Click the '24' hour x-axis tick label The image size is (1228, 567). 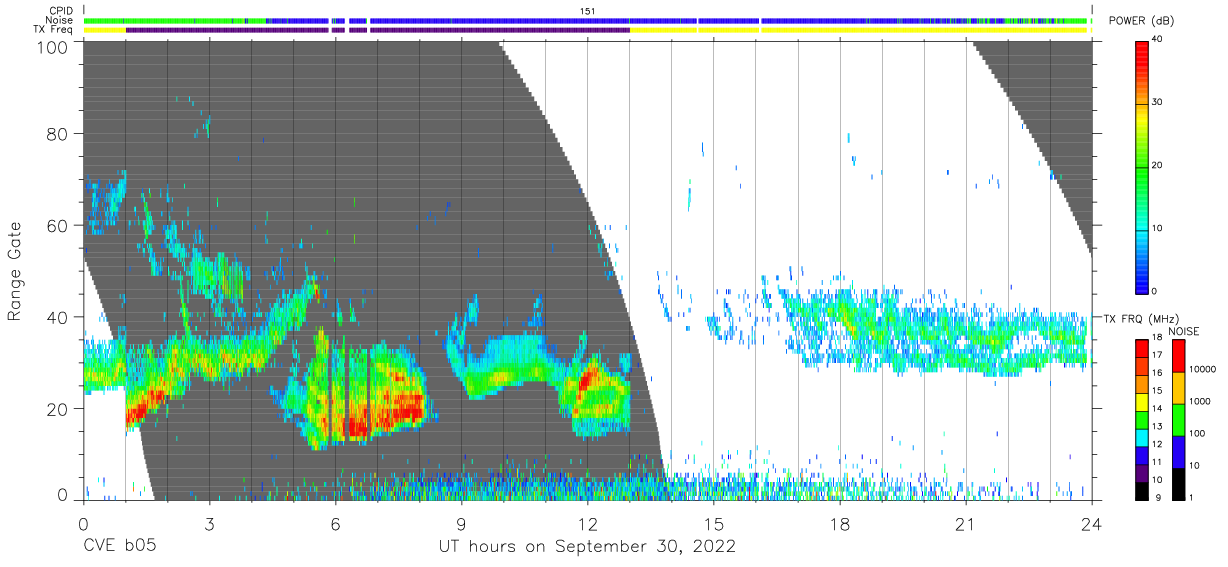(1092, 523)
